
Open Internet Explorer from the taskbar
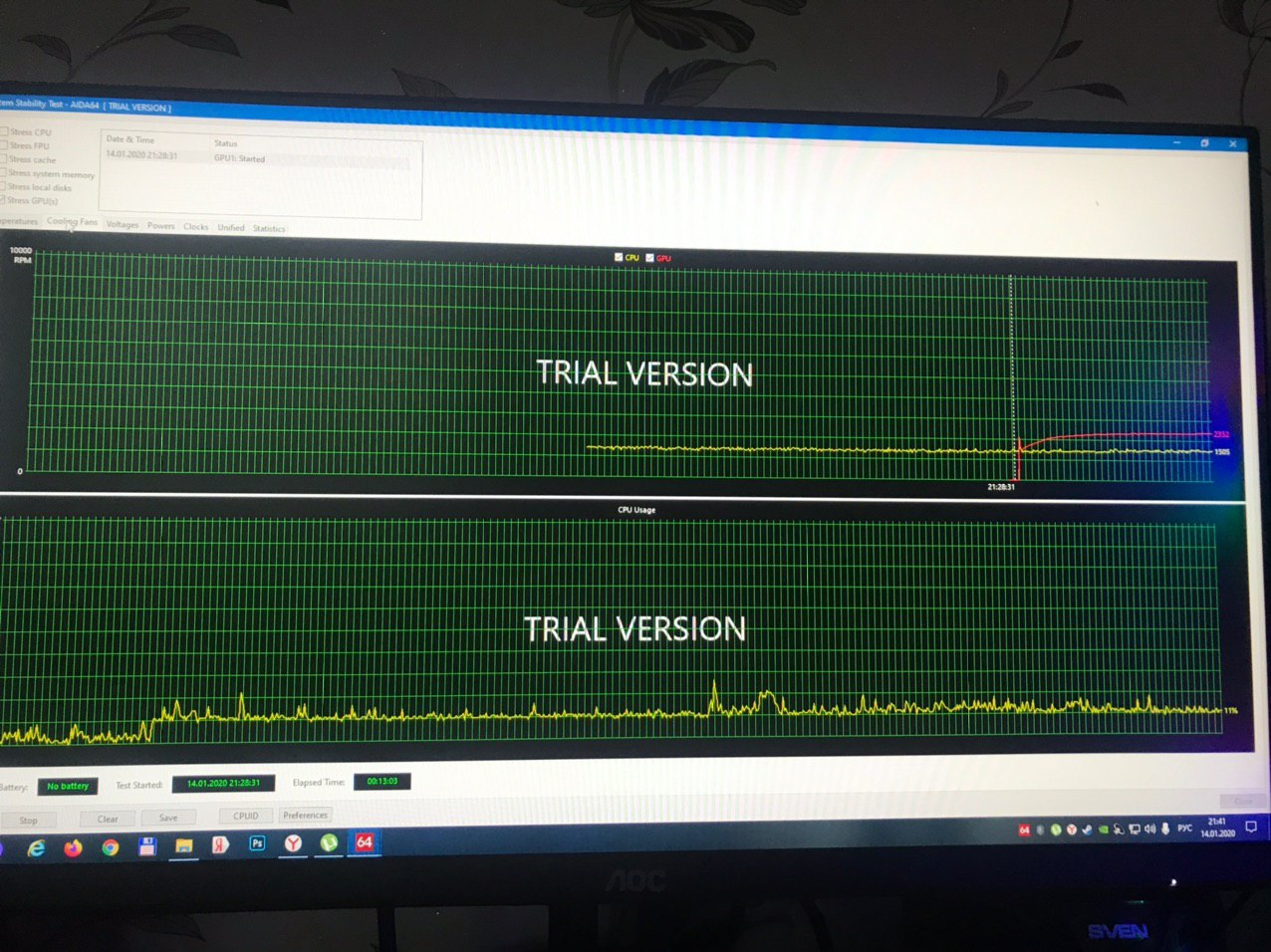[x=36, y=848]
